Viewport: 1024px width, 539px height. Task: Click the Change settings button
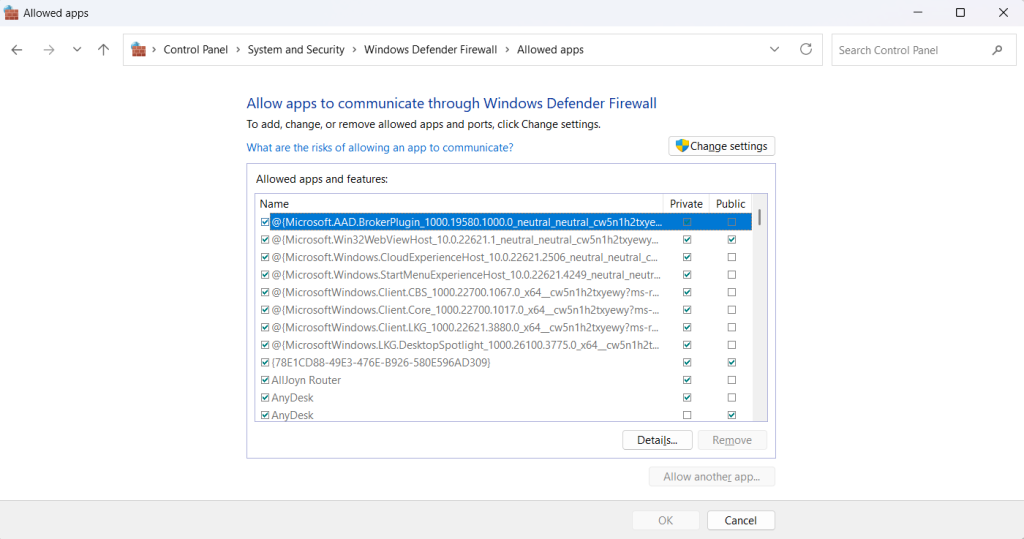point(722,146)
